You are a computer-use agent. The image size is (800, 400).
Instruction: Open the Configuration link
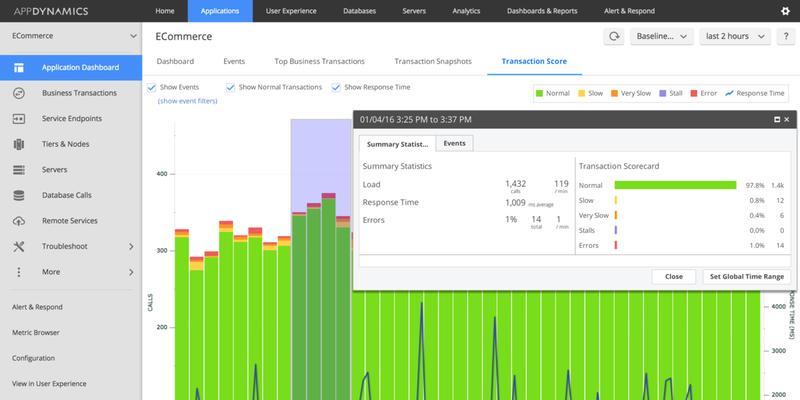tap(33, 358)
